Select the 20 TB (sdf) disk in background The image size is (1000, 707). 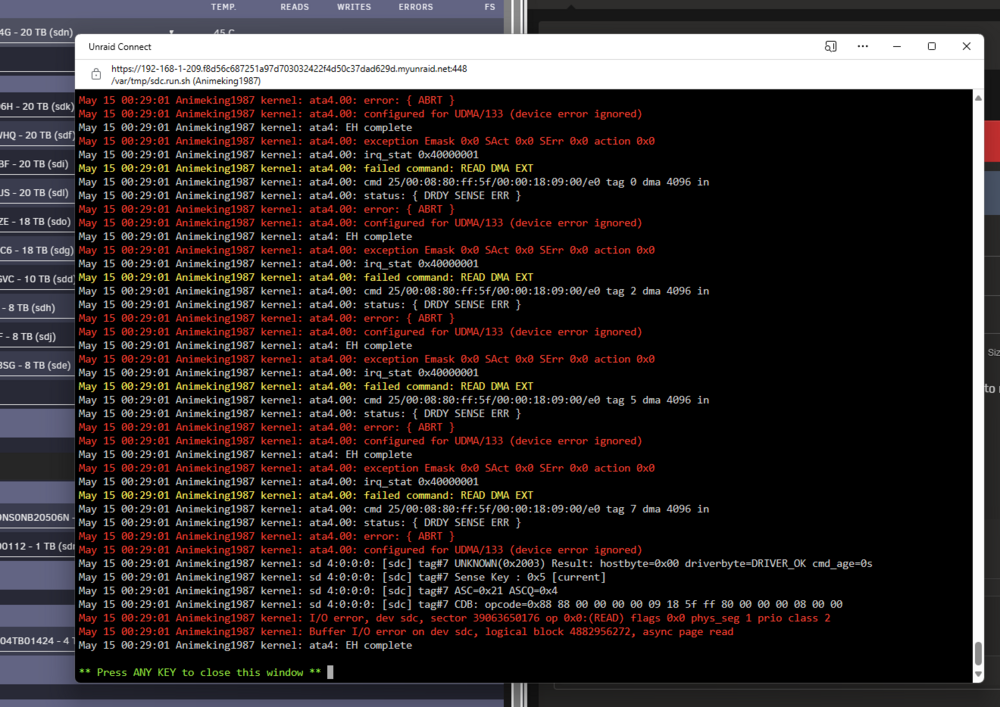(37, 135)
